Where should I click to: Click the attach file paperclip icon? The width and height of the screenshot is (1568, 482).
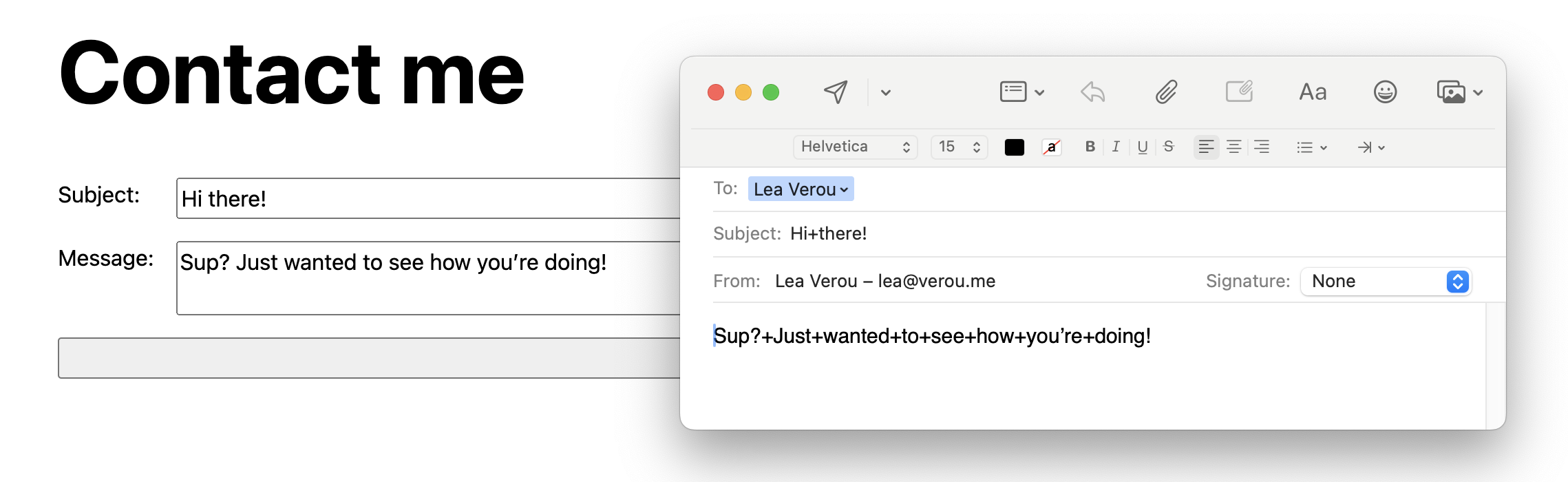[x=1166, y=92]
